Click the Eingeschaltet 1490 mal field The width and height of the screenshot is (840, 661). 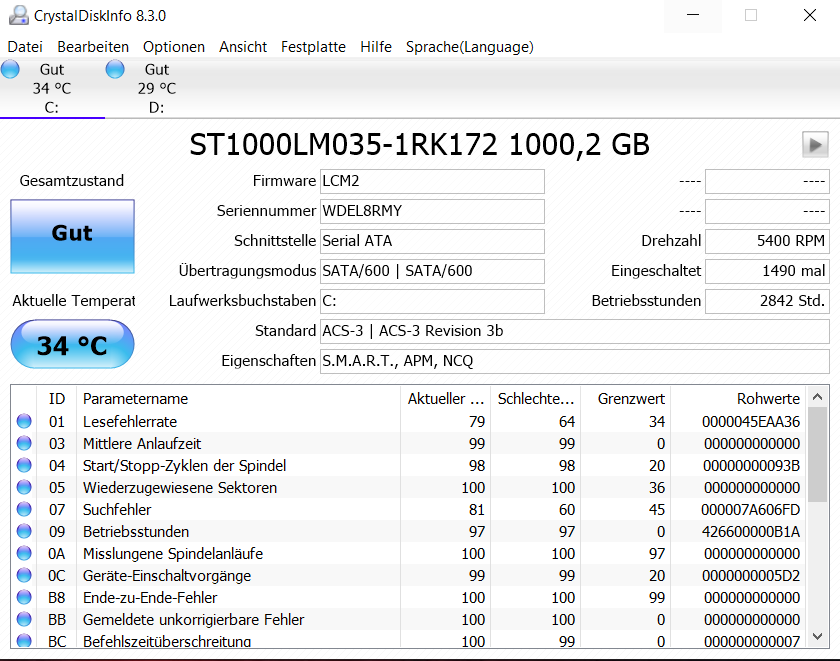(x=767, y=272)
